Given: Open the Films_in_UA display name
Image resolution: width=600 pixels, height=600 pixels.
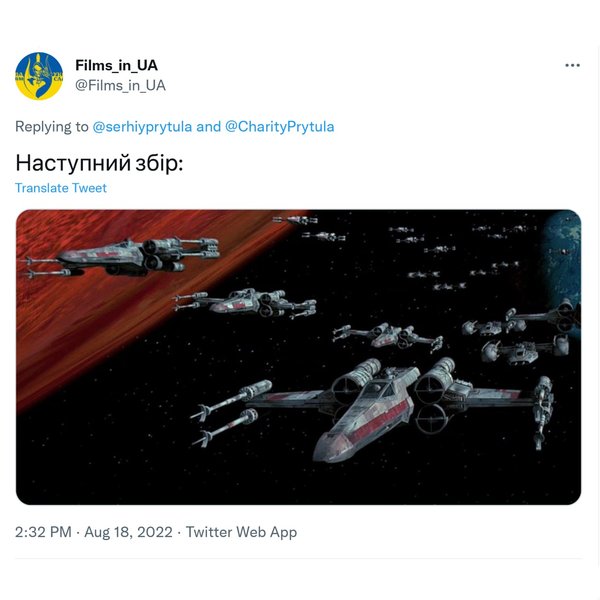Looking at the screenshot, I should [116, 65].
